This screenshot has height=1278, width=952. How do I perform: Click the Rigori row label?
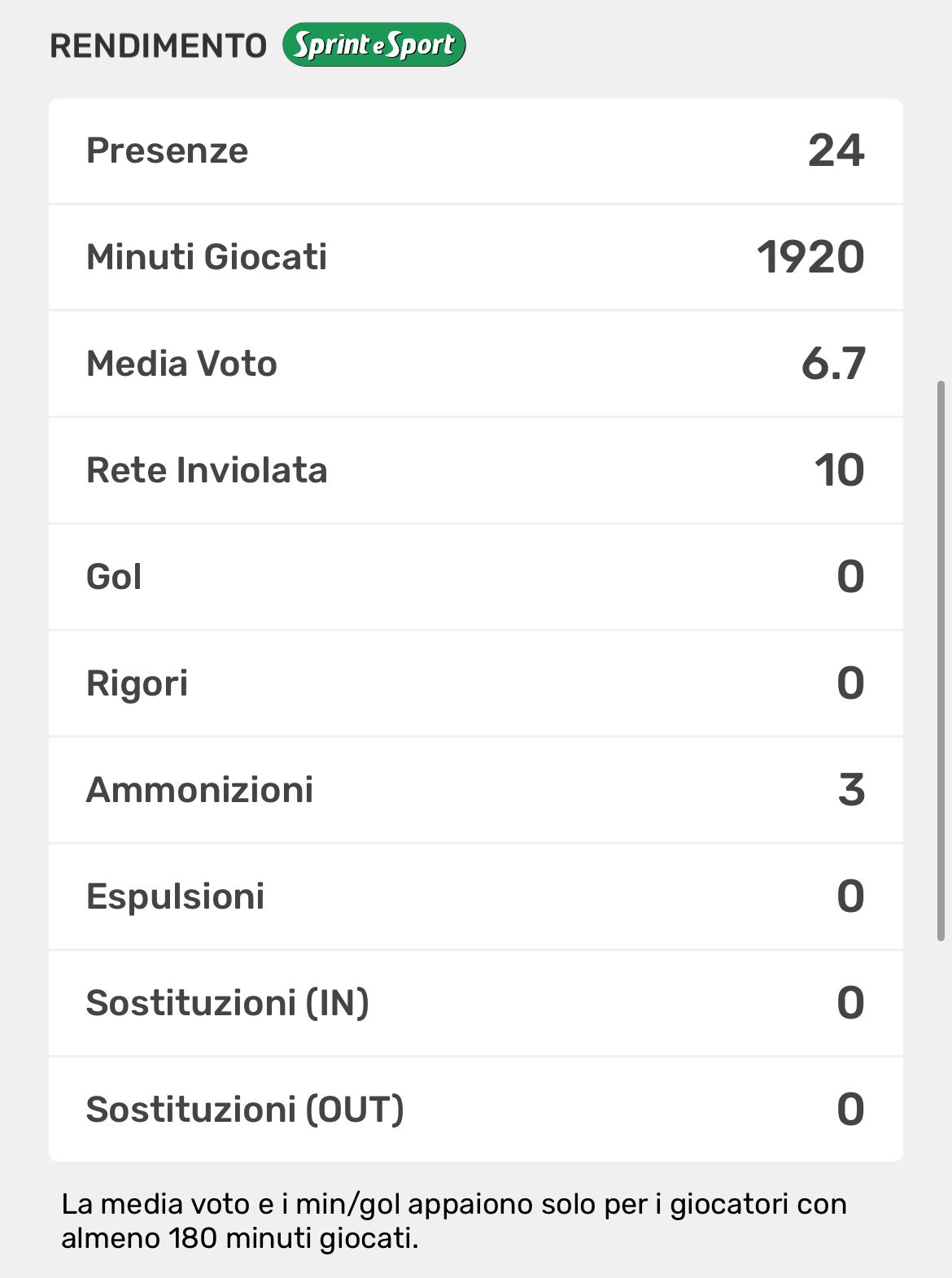pos(137,683)
